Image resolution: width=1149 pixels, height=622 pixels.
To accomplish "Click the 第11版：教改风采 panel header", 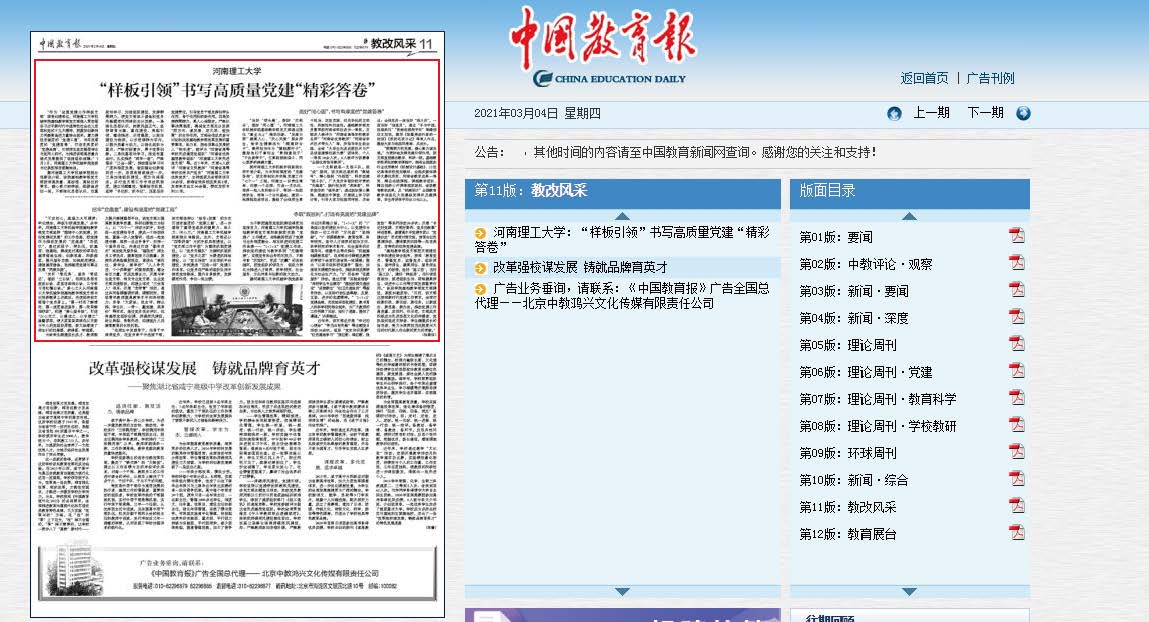I will point(622,193).
